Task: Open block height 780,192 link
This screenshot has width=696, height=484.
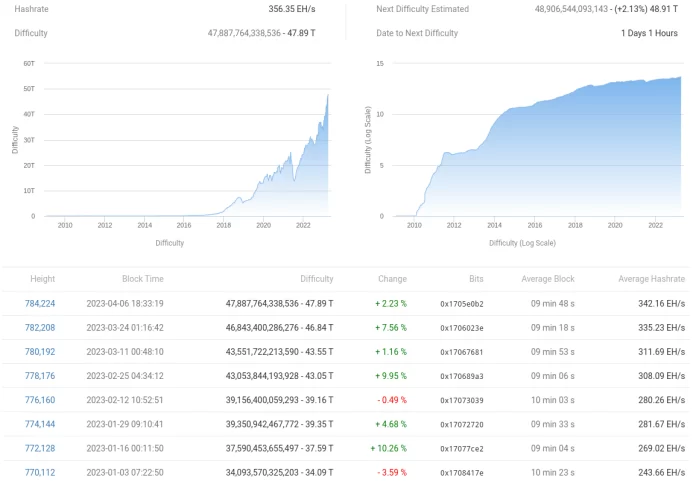Action: pos(40,351)
